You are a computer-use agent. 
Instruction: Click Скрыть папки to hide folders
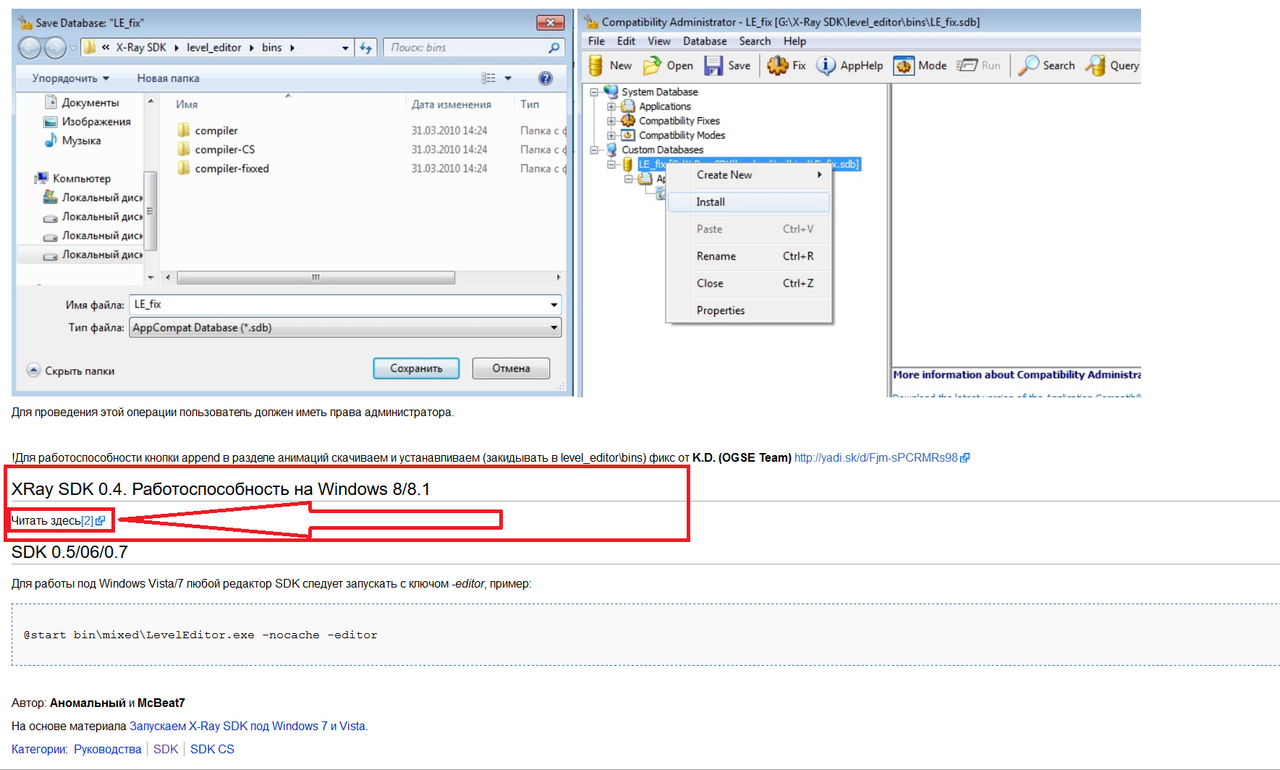(x=70, y=370)
